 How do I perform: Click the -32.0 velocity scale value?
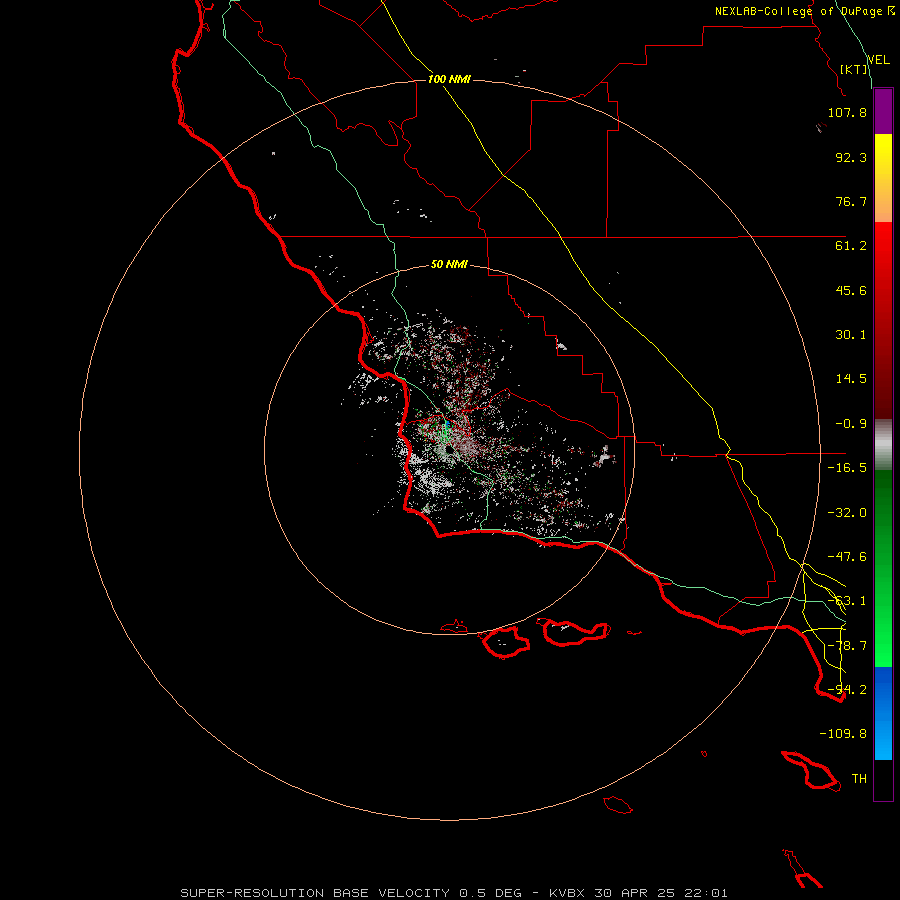[847, 513]
